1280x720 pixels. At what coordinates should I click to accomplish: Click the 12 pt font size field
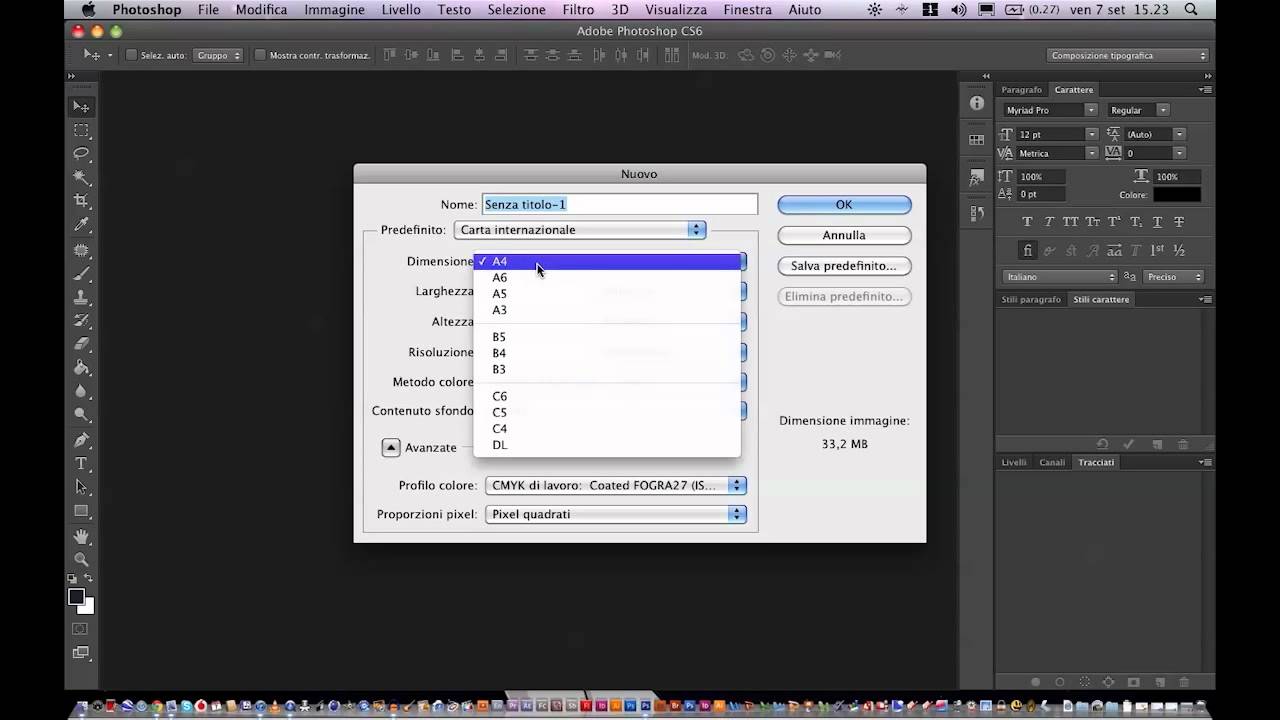pos(1050,134)
